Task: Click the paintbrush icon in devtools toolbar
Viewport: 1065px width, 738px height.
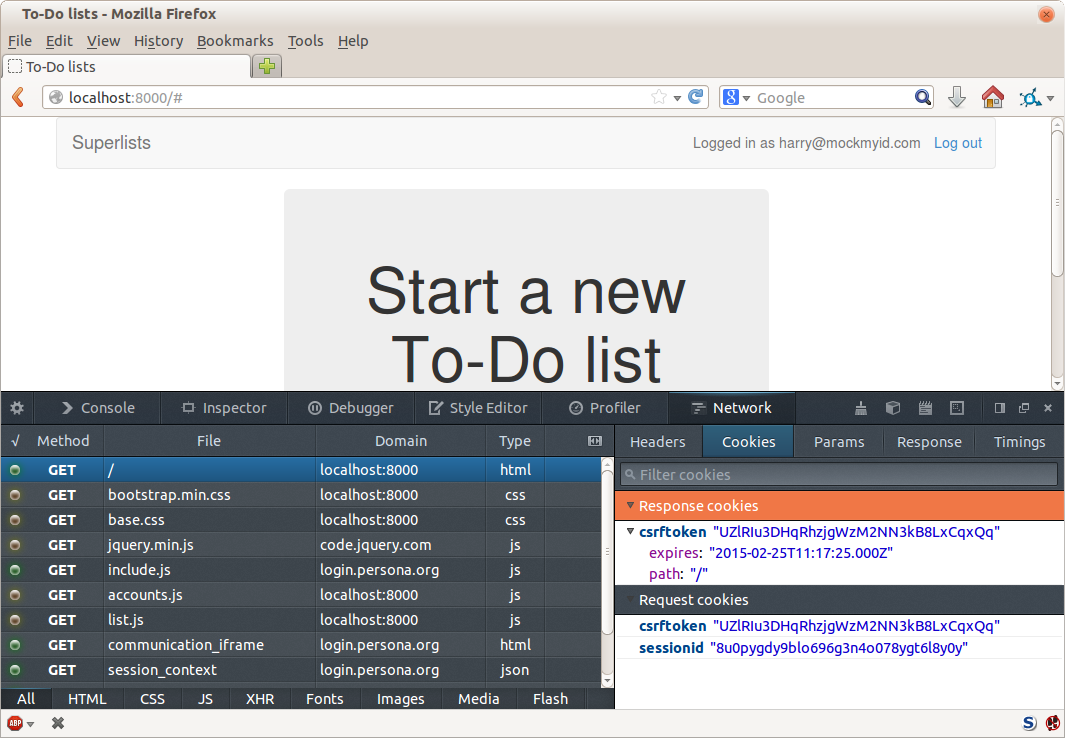Action: [x=861, y=408]
